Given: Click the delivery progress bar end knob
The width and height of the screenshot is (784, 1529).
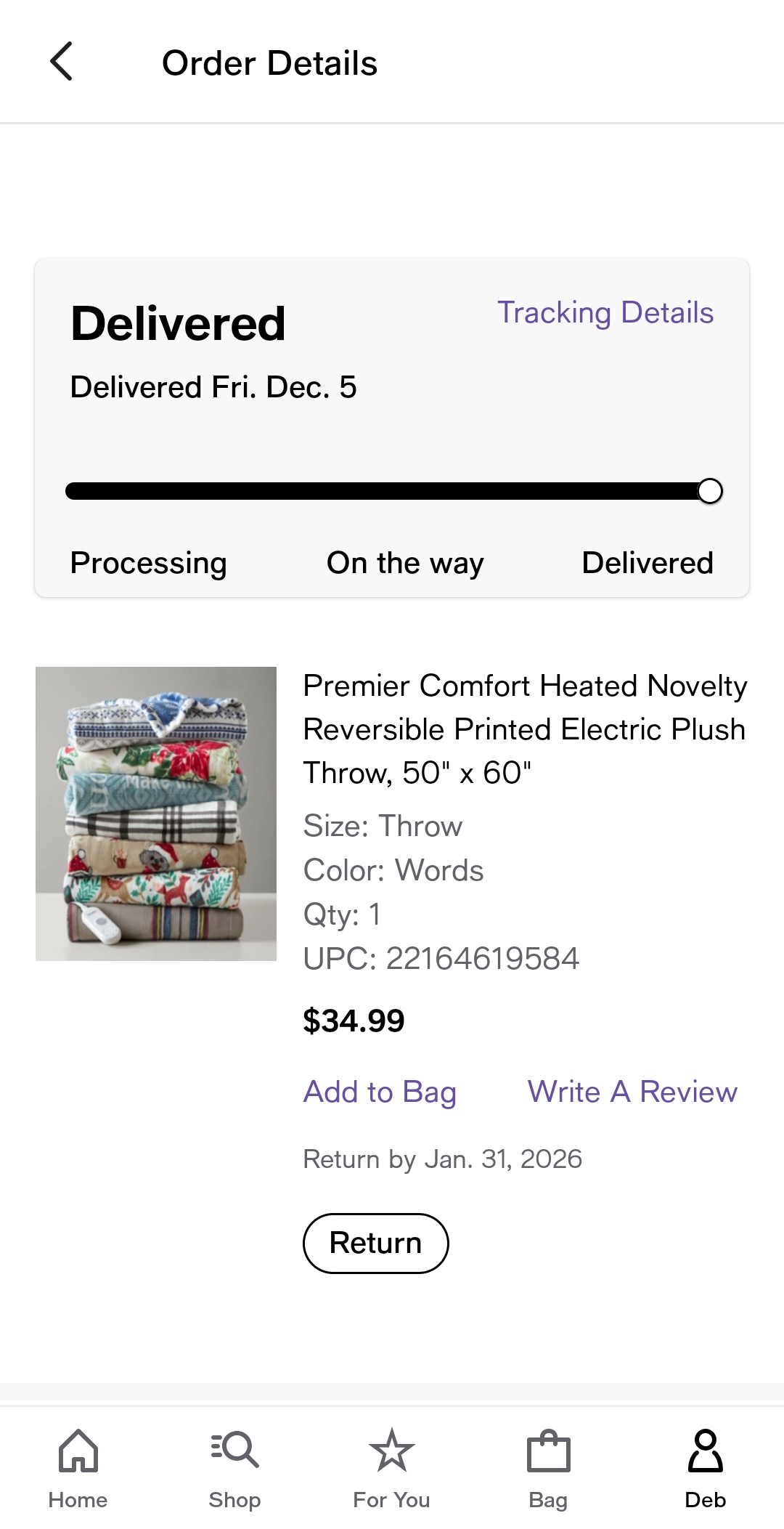Looking at the screenshot, I should [x=710, y=491].
